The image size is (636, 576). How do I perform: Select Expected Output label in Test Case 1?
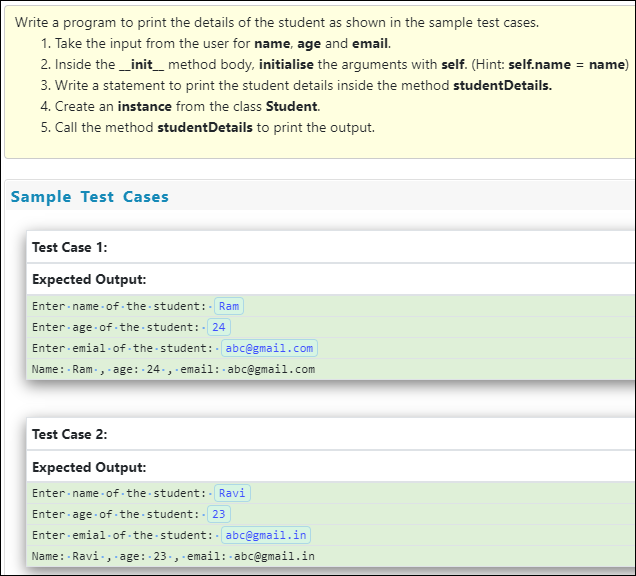89,280
